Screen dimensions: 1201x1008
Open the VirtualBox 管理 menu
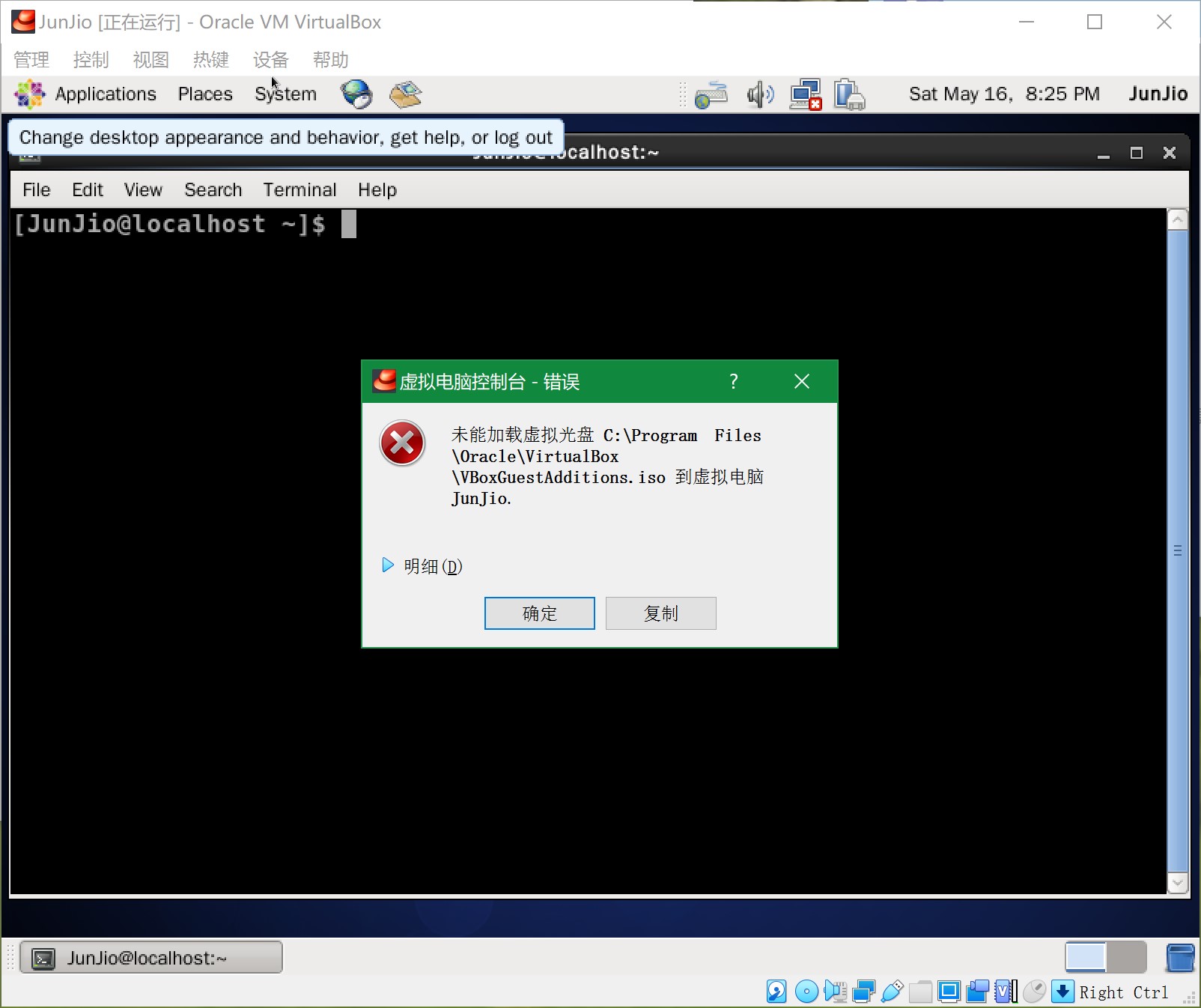(31, 60)
